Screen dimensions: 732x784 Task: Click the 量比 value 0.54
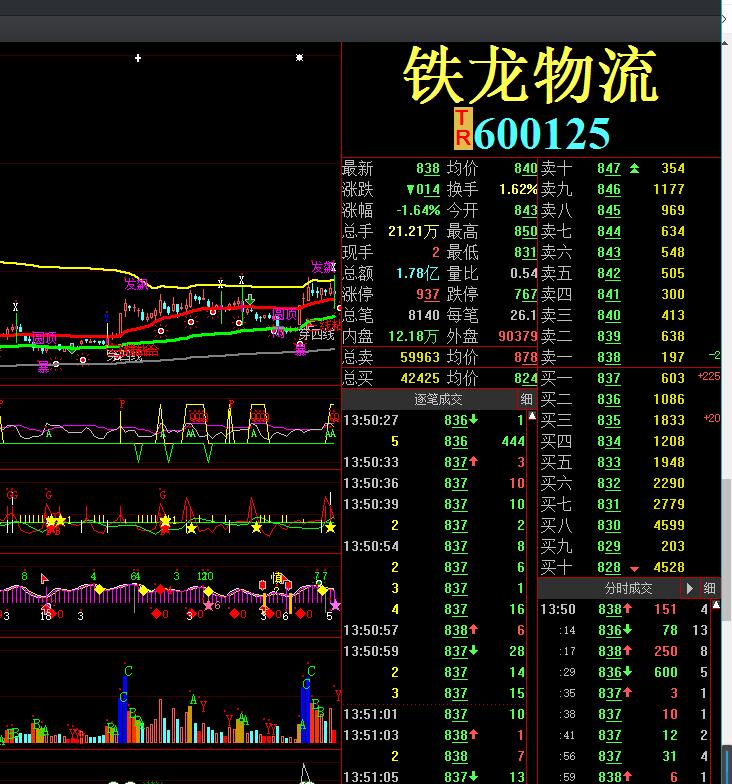[524, 274]
